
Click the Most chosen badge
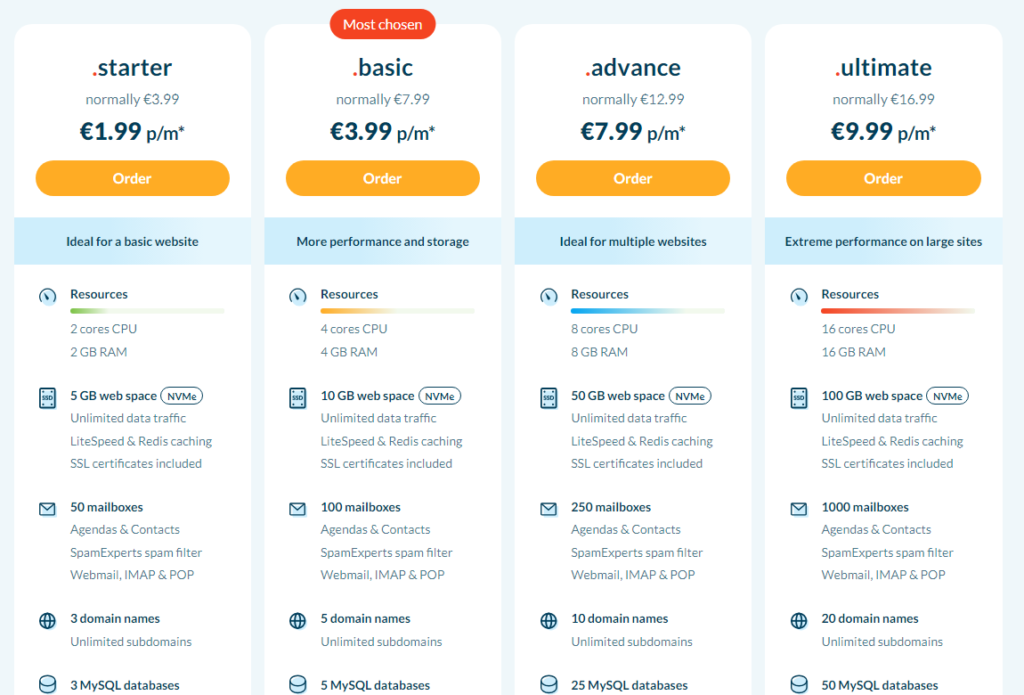(383, 24)
